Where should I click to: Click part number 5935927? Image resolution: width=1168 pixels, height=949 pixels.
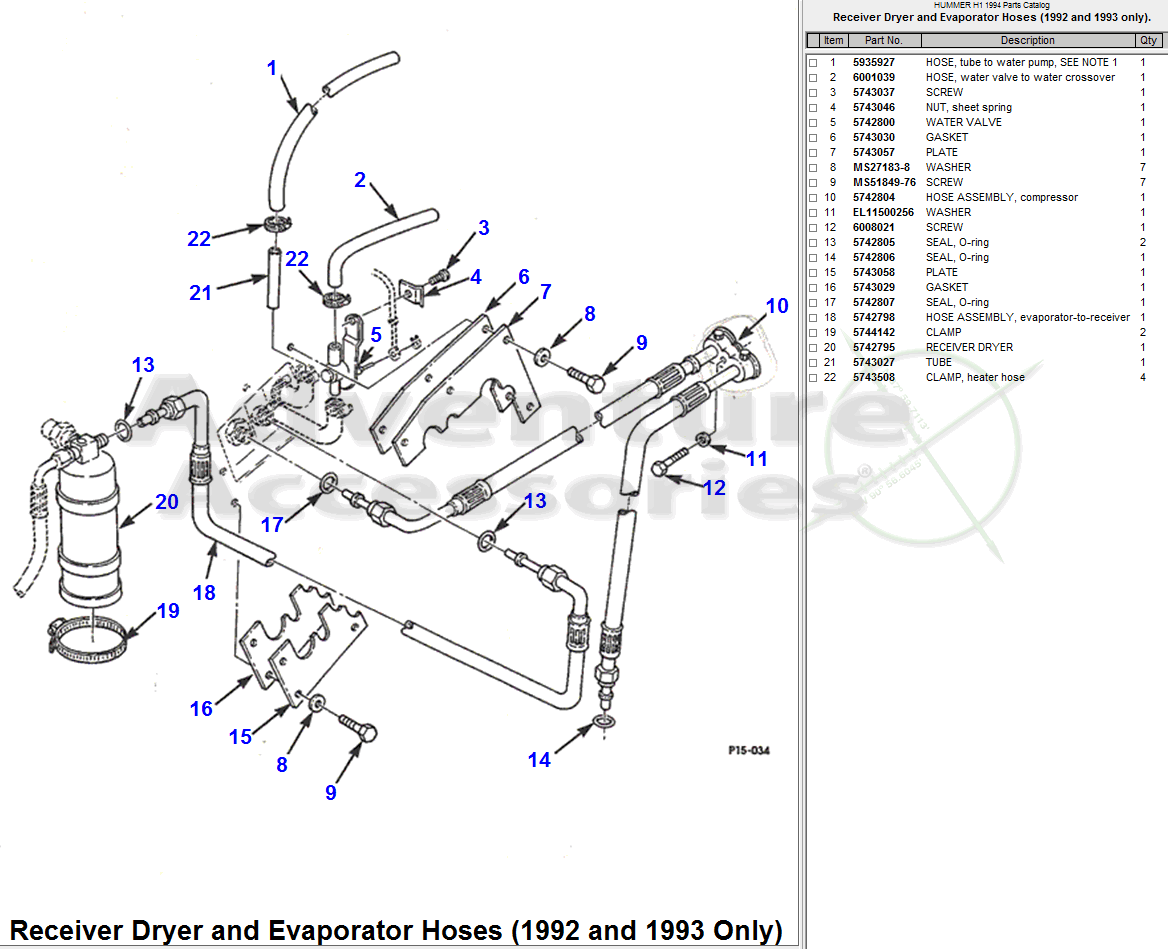point(874,63)
